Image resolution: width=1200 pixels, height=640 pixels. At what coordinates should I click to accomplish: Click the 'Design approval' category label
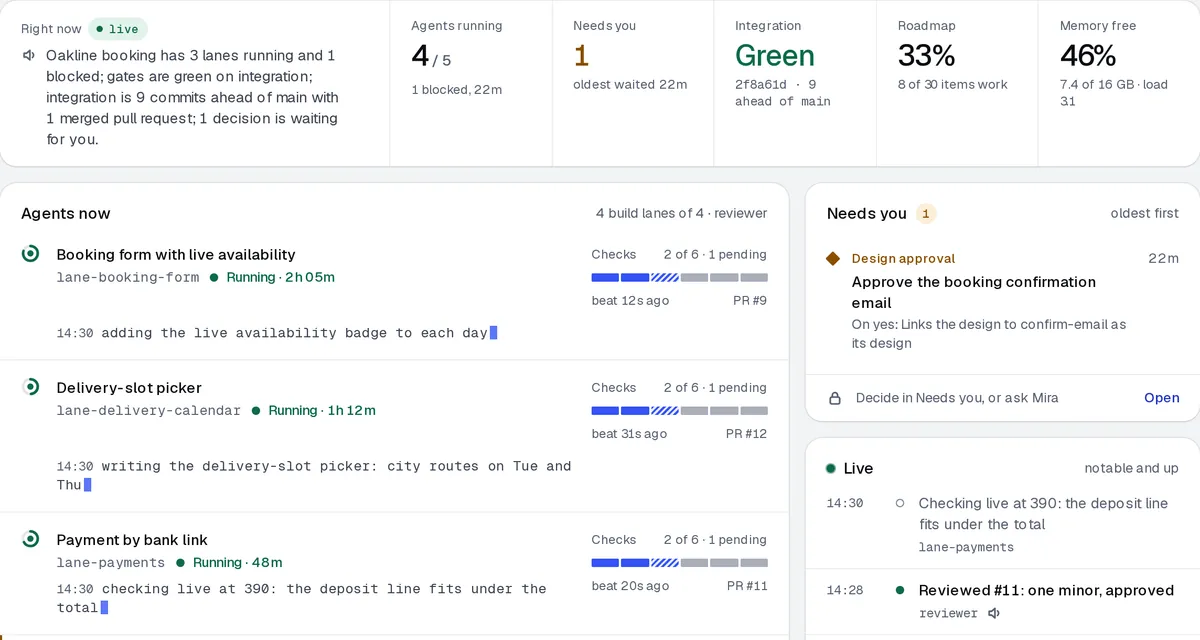(903, 258)
